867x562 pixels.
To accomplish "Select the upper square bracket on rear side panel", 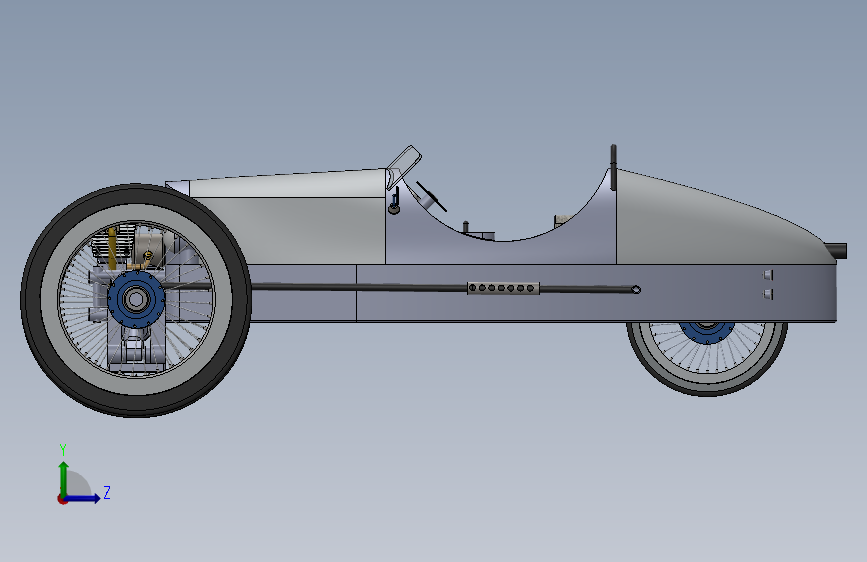I will click(x=768, y=275).
